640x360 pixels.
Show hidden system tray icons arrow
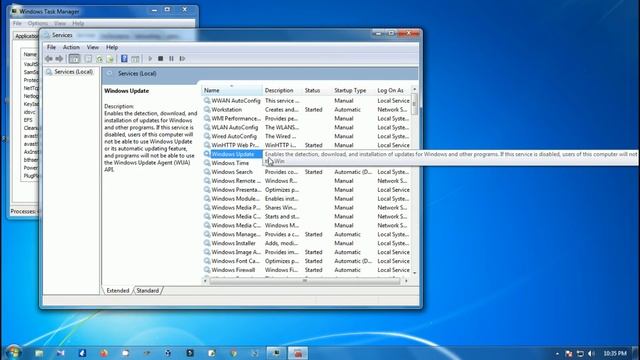point(557,353)
